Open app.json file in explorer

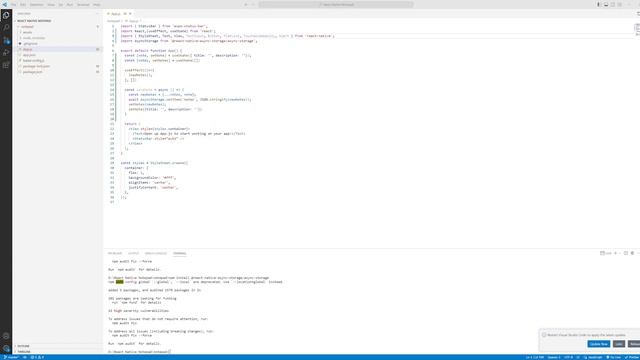tap(29, 55)
